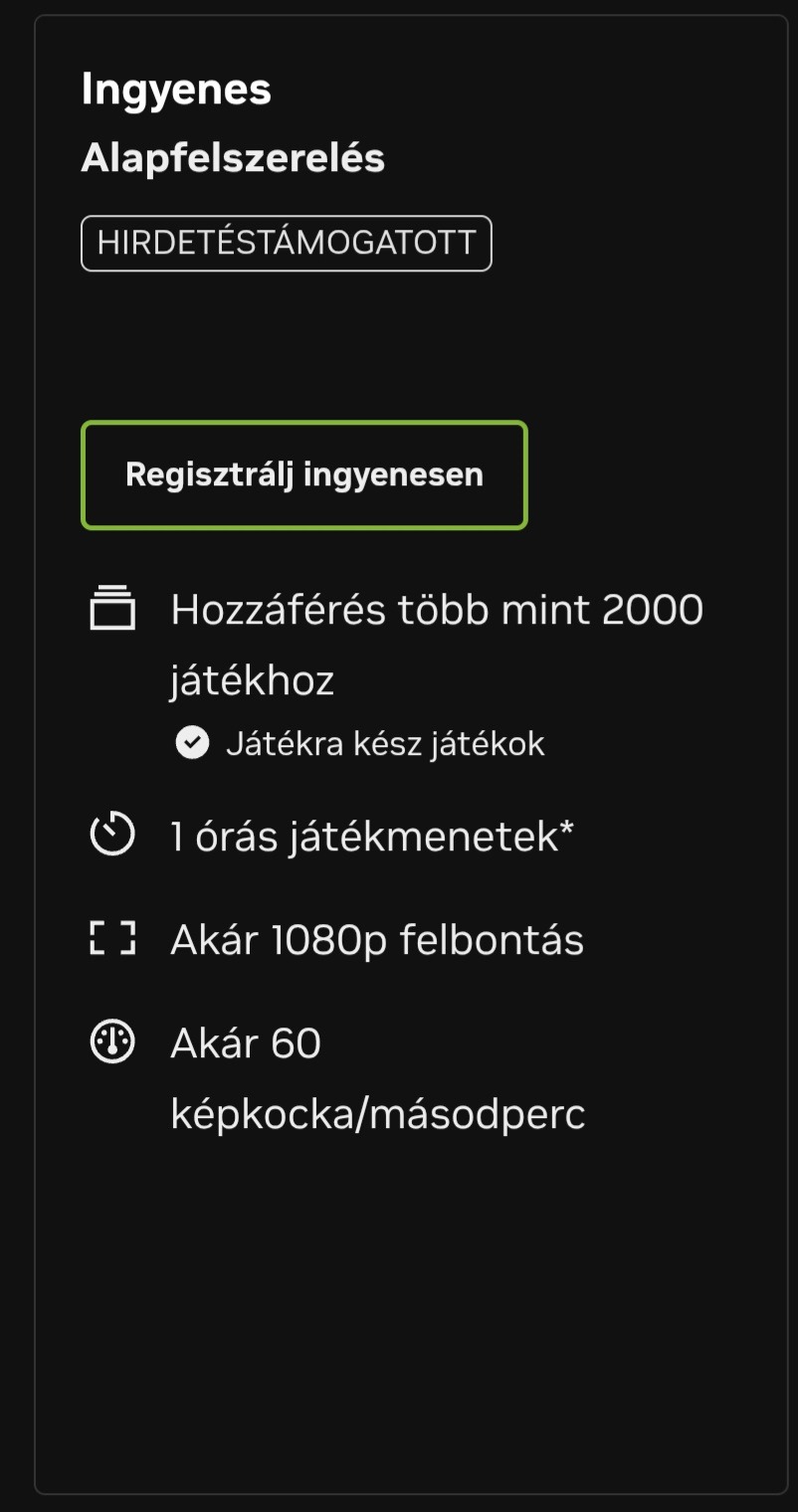Screen dimensions: 798x1512
Task: Click the "1 órás játékmenetek" text
Action: [x=364, y=837]
